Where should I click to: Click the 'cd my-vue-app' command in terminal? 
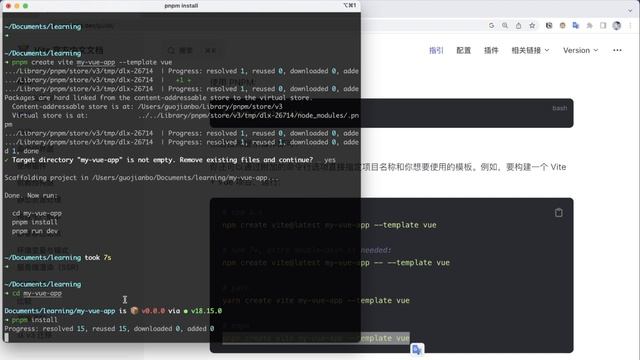37,293
